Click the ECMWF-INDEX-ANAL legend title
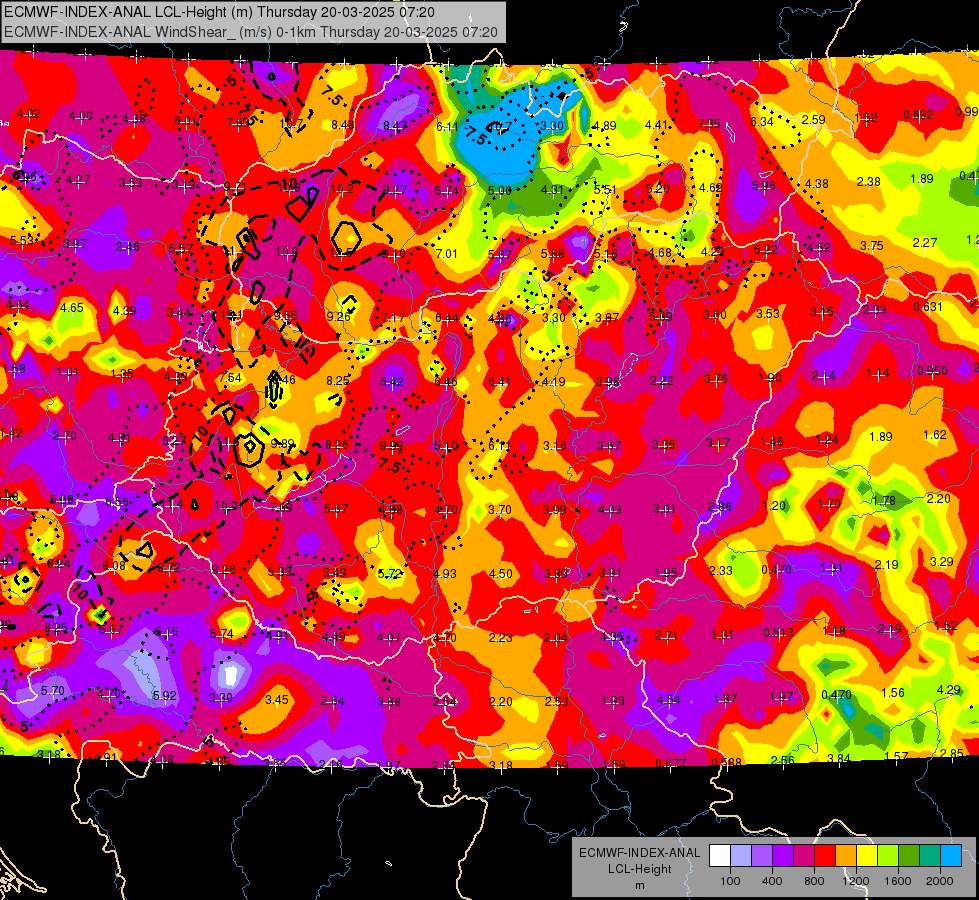The height and width of the screenshot is (900, 979). click(x=639, y=853)
